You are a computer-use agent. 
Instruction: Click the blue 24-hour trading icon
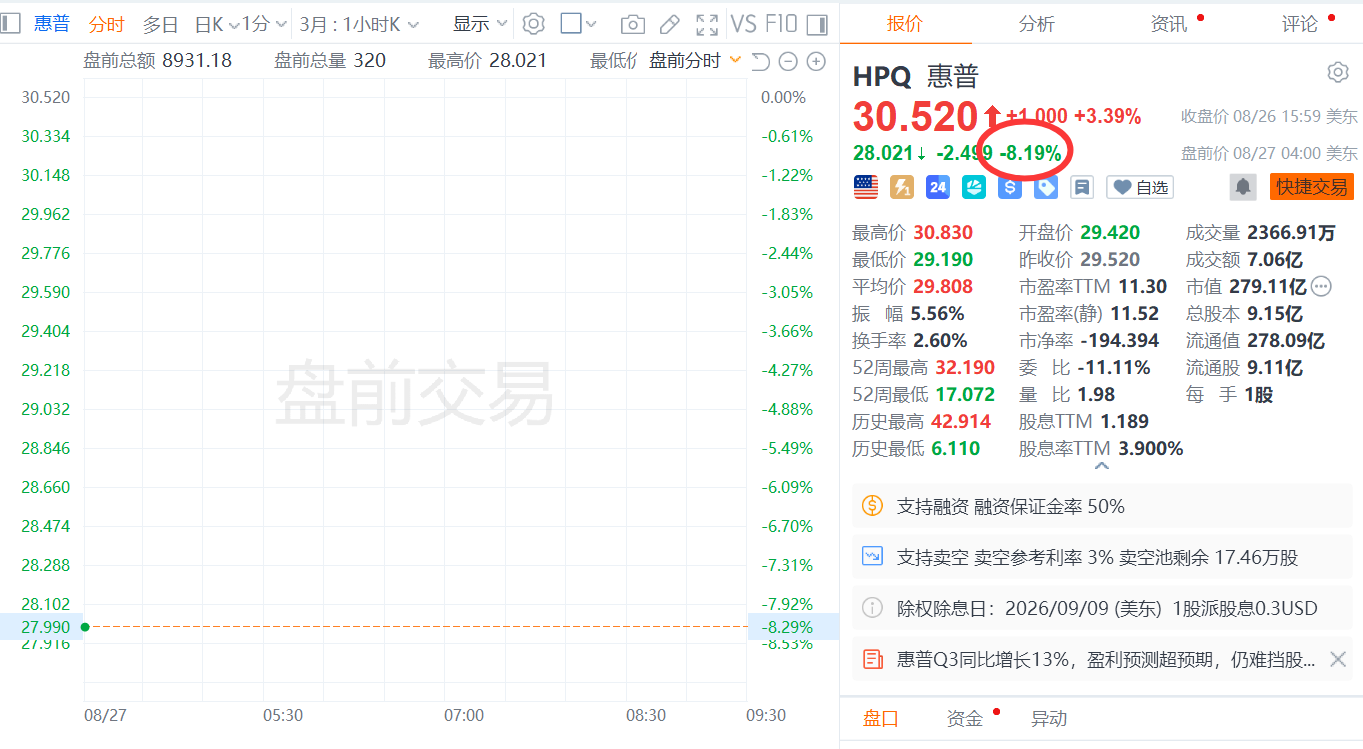click(937, 187)
